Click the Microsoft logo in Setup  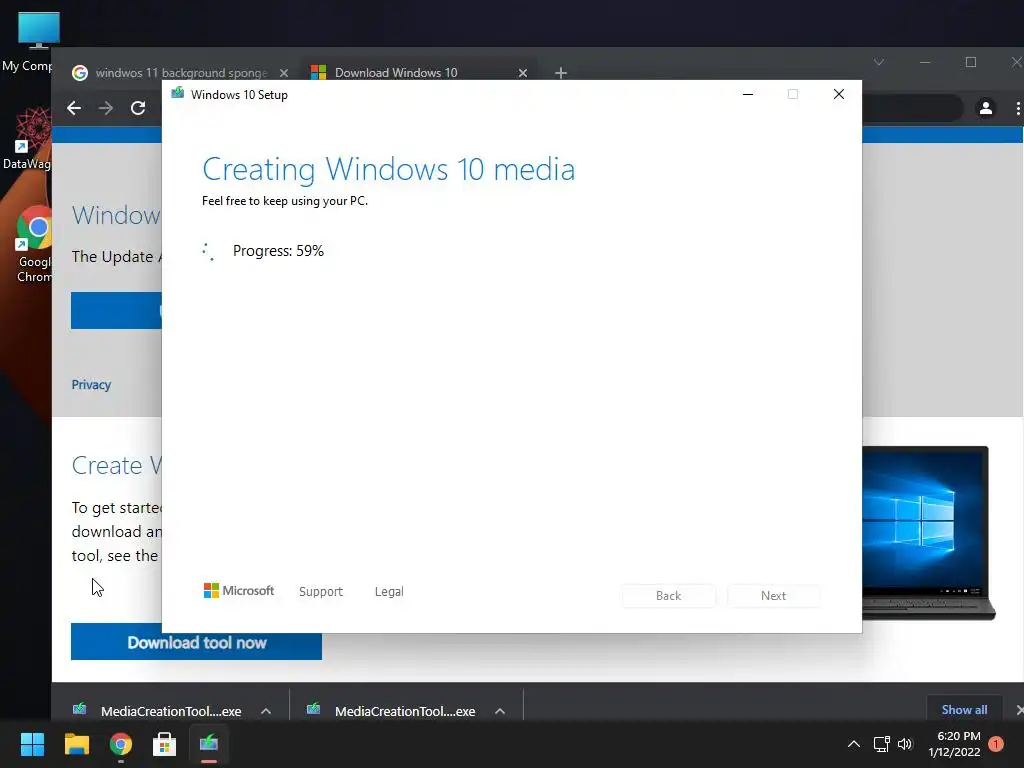pyautogui.click(x=239, y=591)
